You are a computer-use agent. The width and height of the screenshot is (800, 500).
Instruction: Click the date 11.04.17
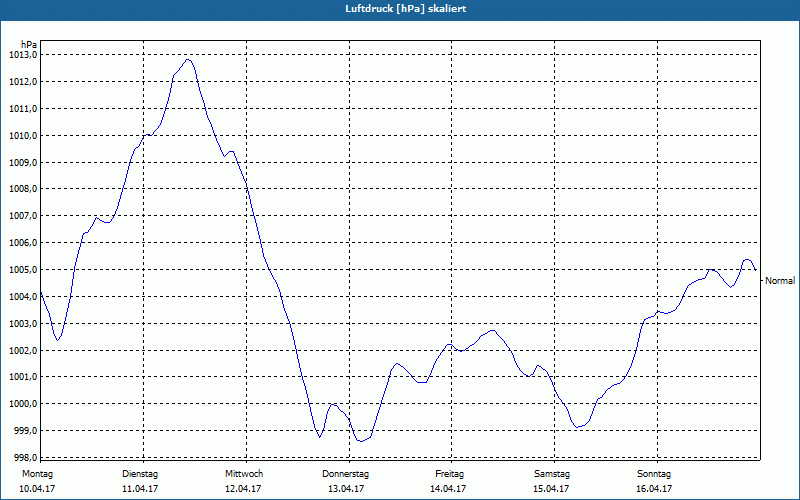click(140, 489)
